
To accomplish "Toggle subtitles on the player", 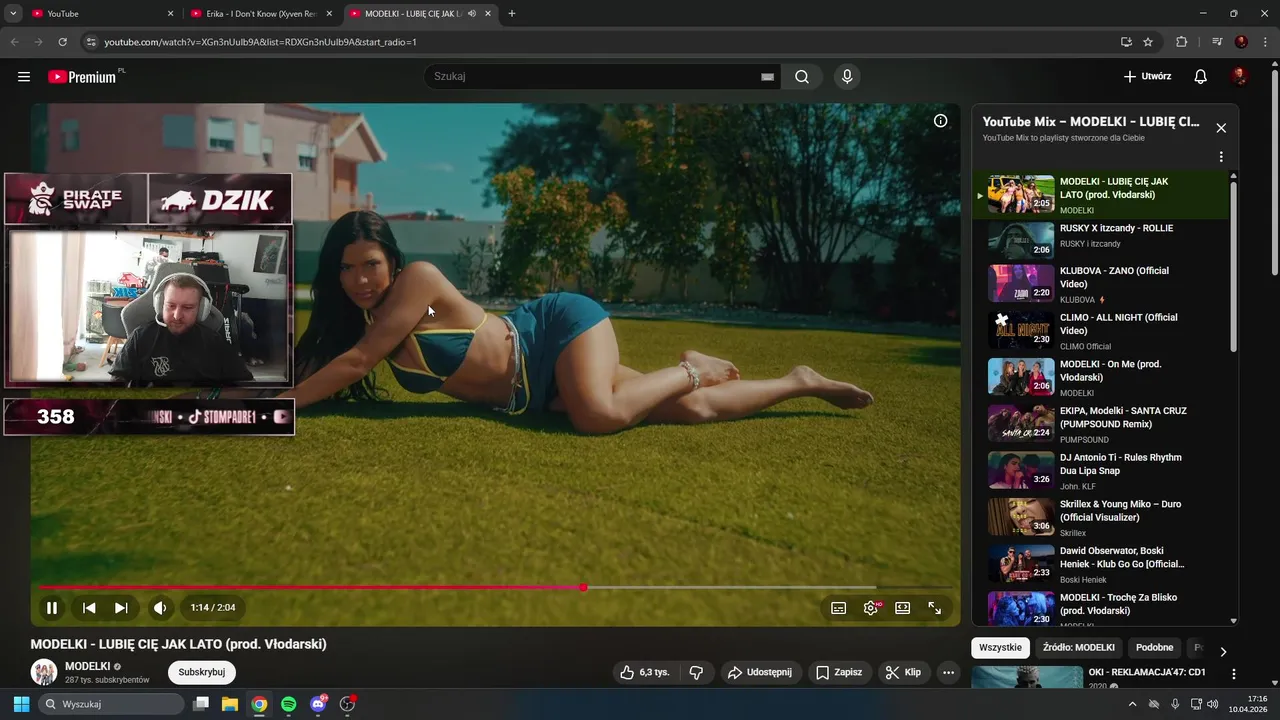I will [x=839, y=608].
